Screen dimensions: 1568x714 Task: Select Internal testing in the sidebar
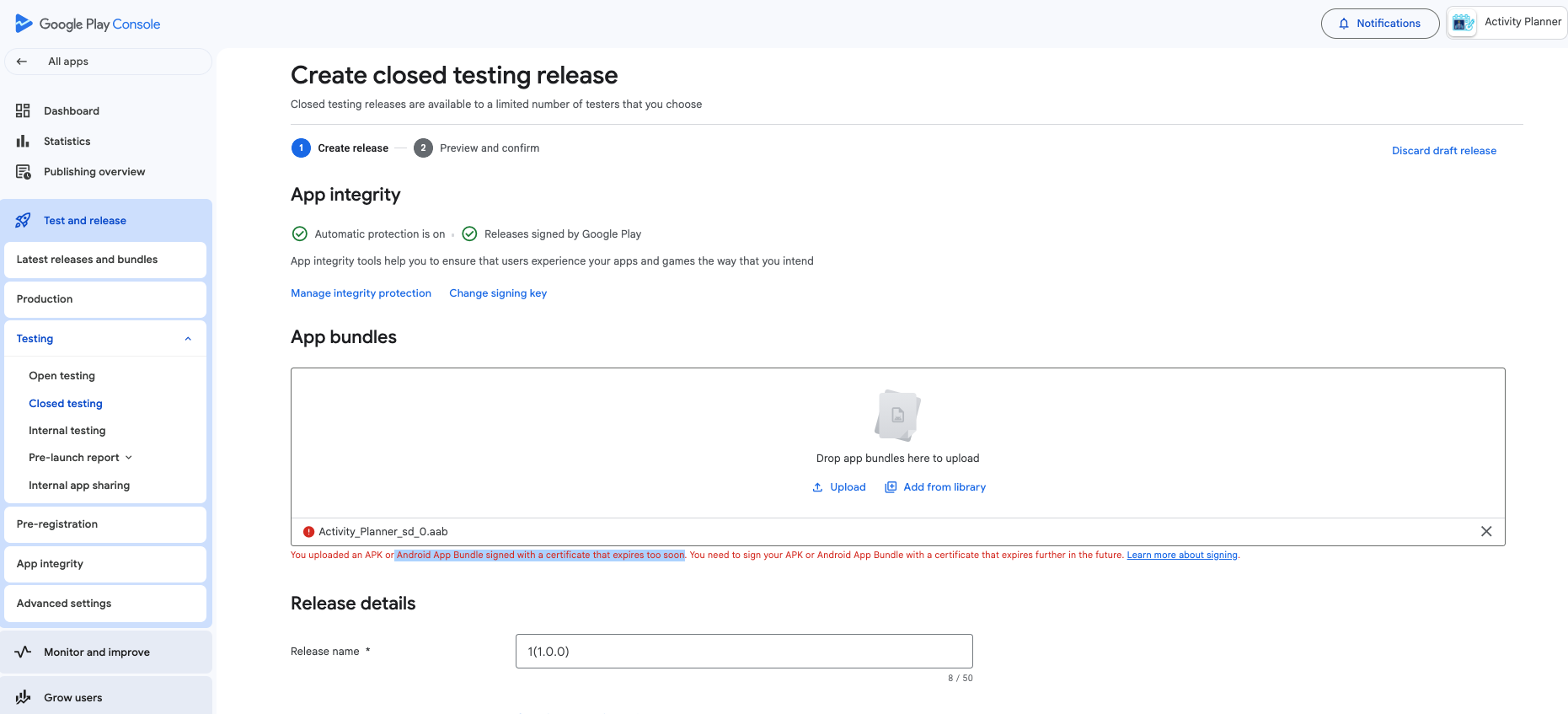pyautogui.click(x=67, y=431)
